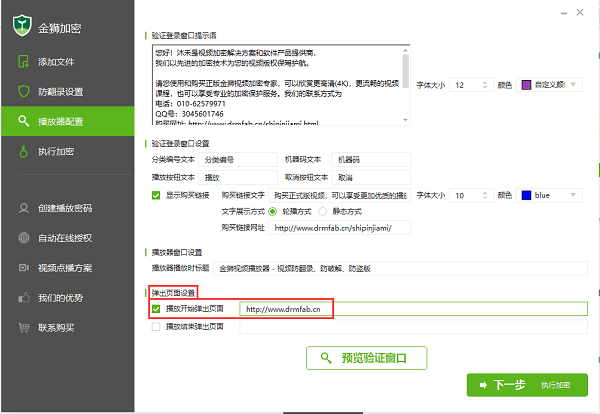Click the 播放按钮文本 input field
This screenshot has width=600, height=414.
point(238,178)
